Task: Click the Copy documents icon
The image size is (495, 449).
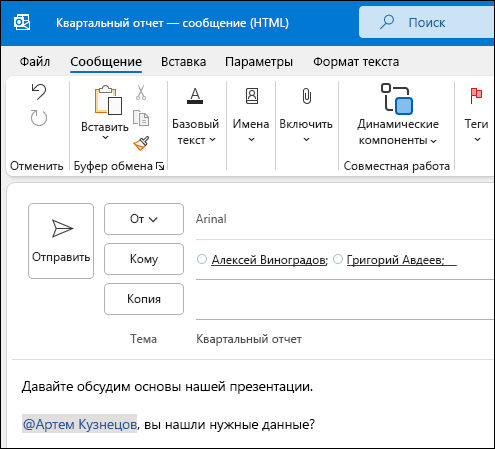Action: pos(141,118)
